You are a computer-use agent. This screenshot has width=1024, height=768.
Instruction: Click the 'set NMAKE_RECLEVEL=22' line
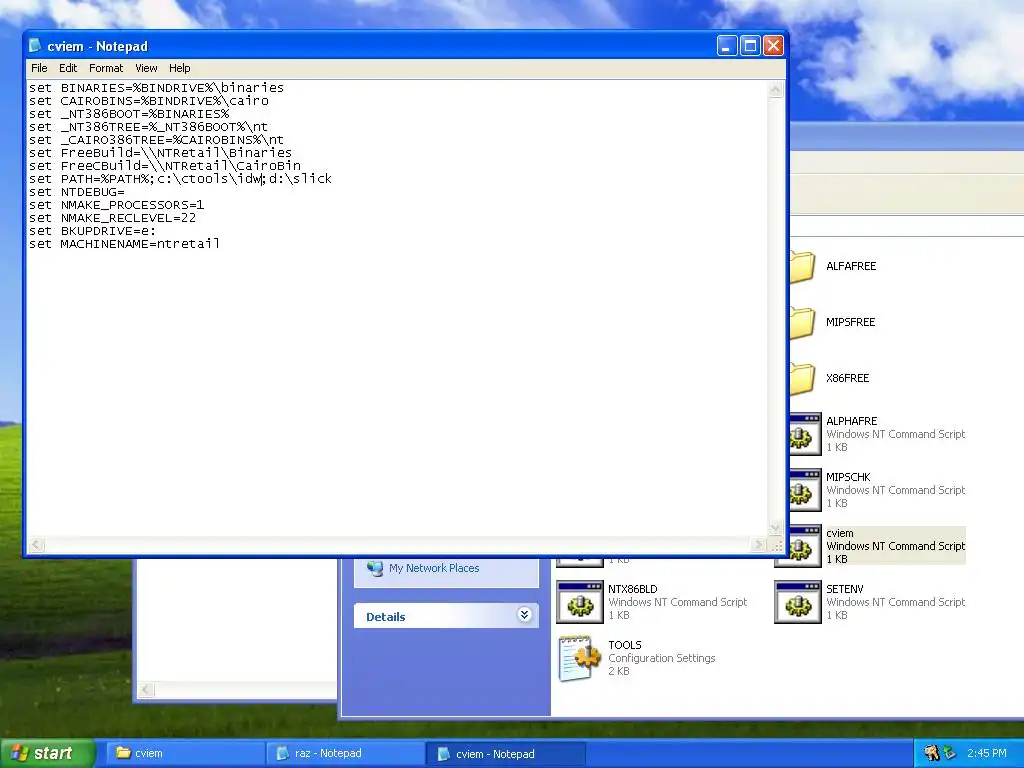coord(112,217)
